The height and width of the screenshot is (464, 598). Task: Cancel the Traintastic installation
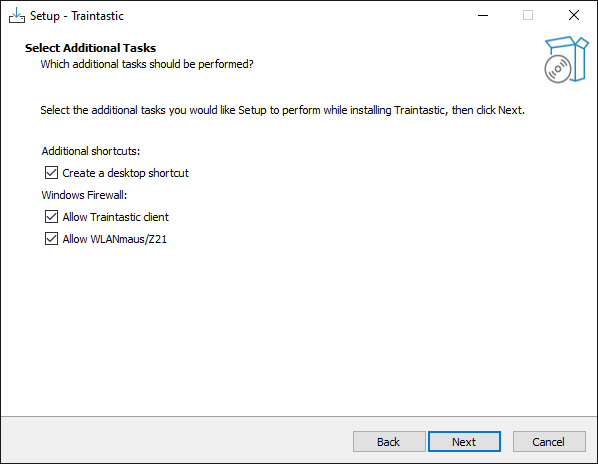tap(549, 442)
